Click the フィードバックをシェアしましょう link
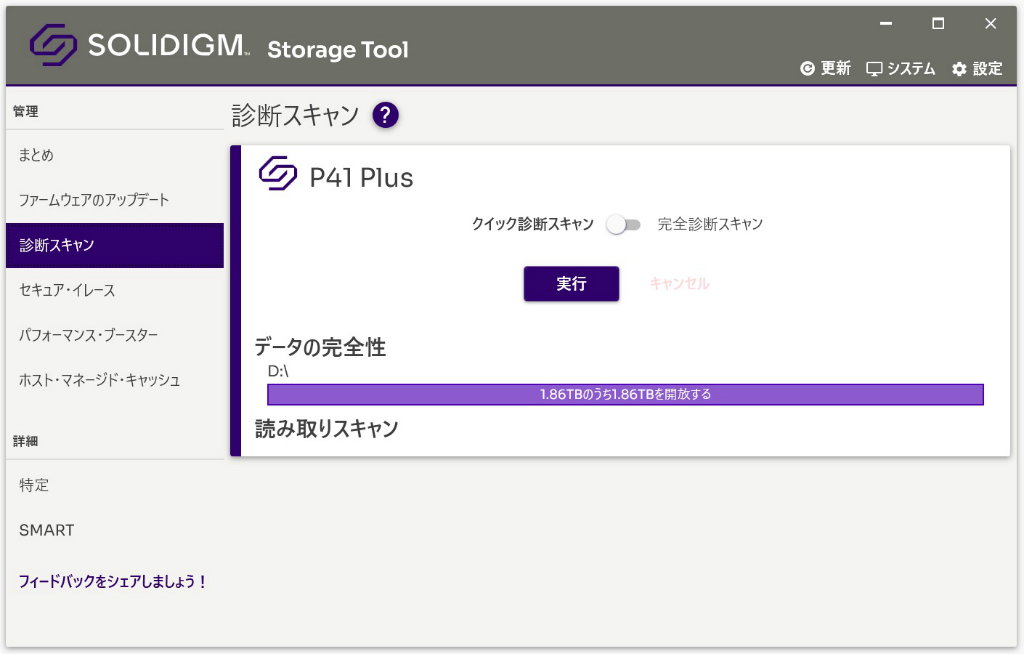The height and width of the screenshot is (654, 1024). (112, 581)
